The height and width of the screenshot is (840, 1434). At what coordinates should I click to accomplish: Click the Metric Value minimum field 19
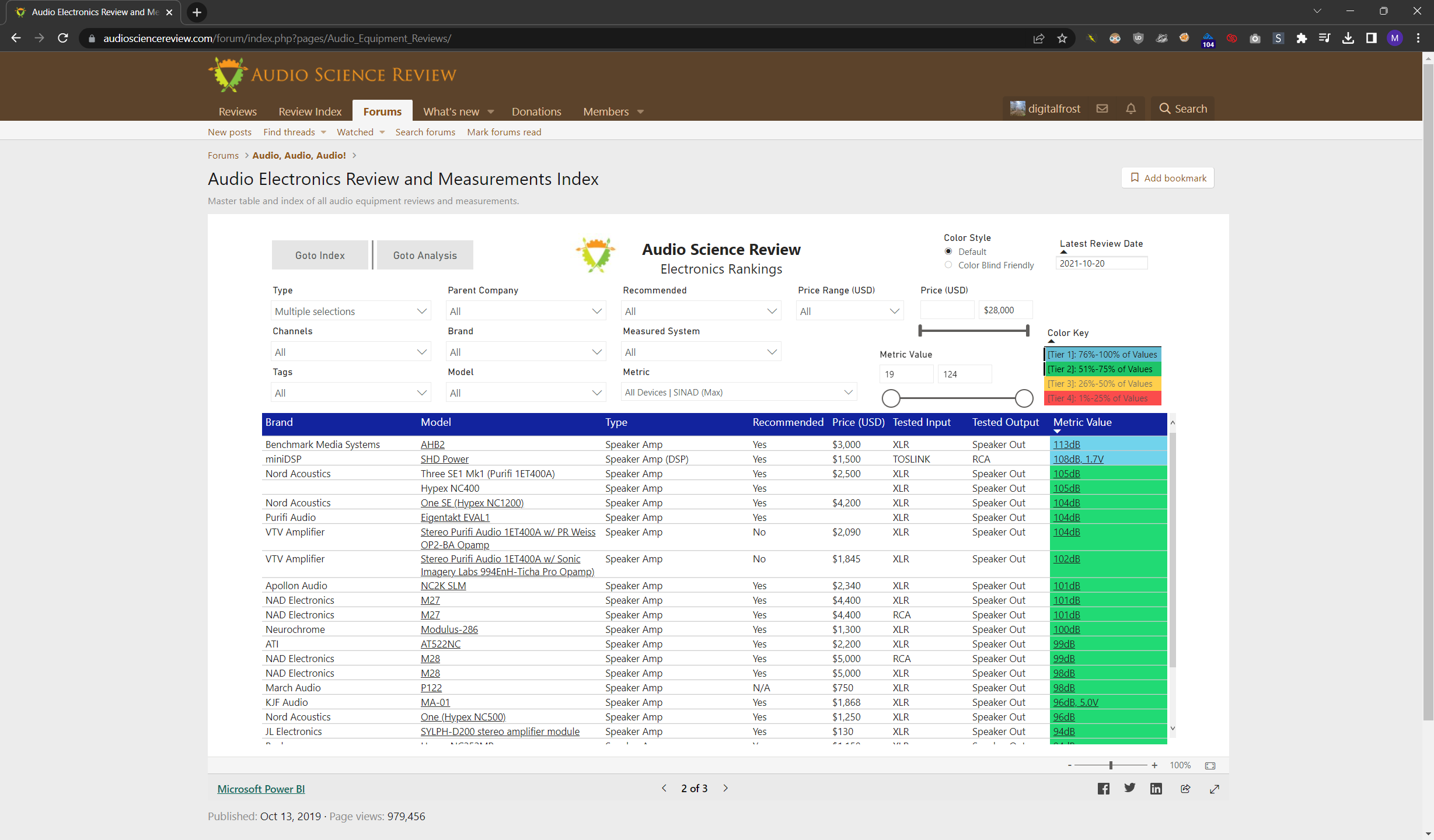point(906,374)
